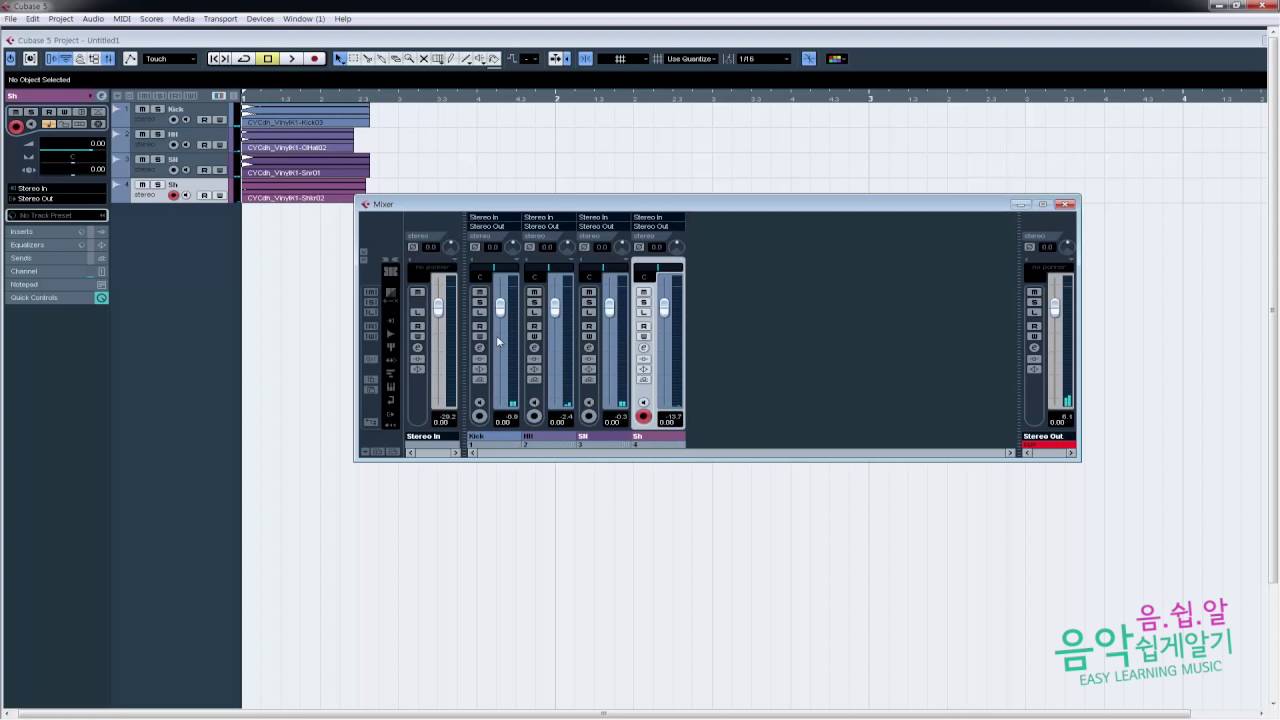Select the Mute (X) tool
Image resolution: width=1280 pixels, height=720 pixels.
click(x=423, y=59)
